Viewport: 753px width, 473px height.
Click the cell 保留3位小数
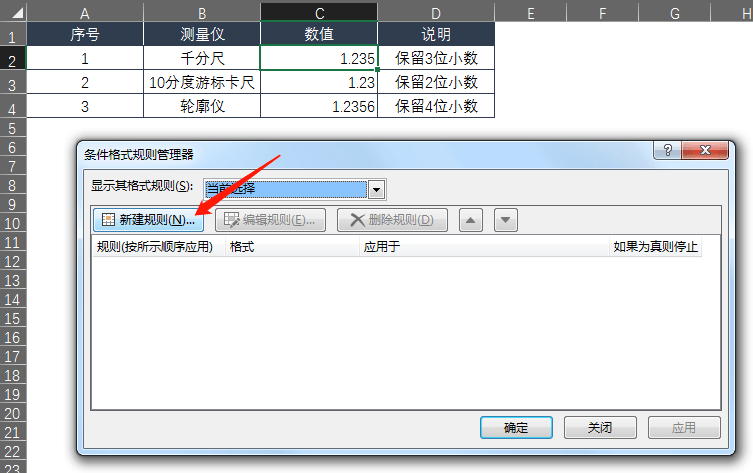pos(436,58)
